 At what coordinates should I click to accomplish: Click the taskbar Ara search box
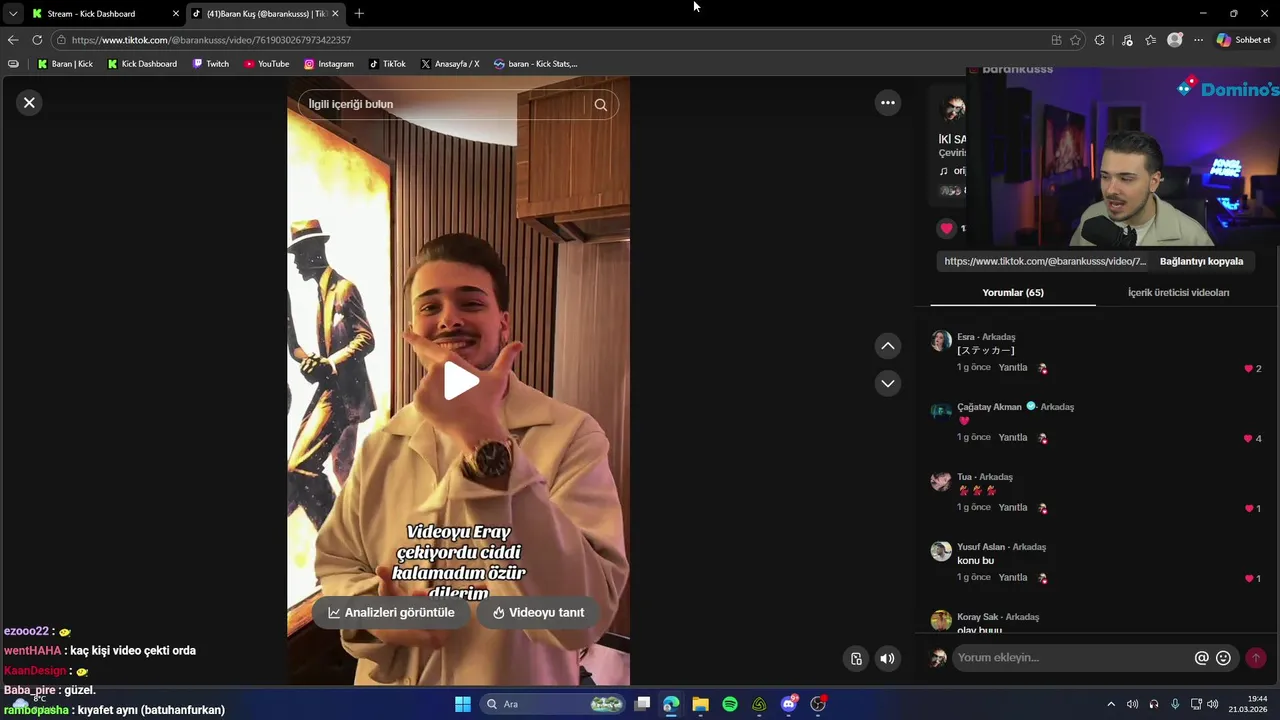(x=553, y=704)
